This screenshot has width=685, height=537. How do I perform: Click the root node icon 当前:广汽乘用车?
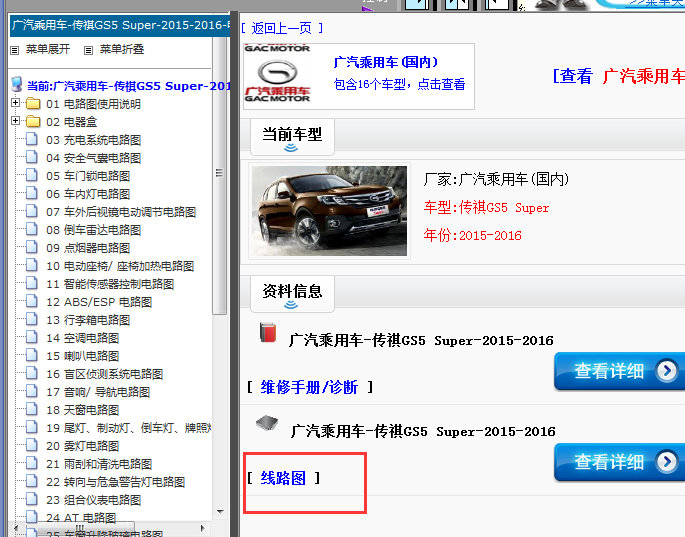pyautogui.click(x=17, y=84)
